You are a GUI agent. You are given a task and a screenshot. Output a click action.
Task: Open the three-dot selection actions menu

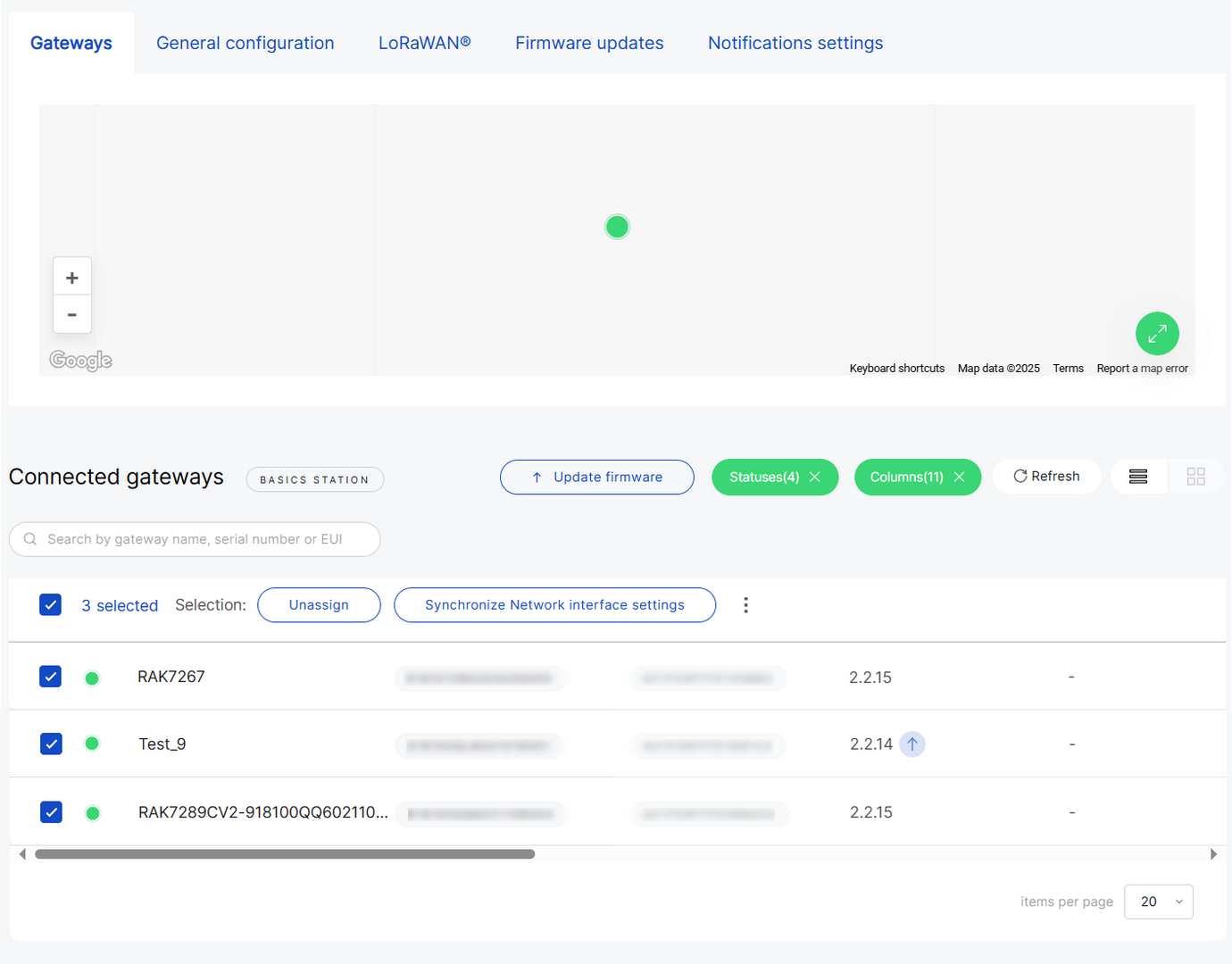click(x=745, y=604)
